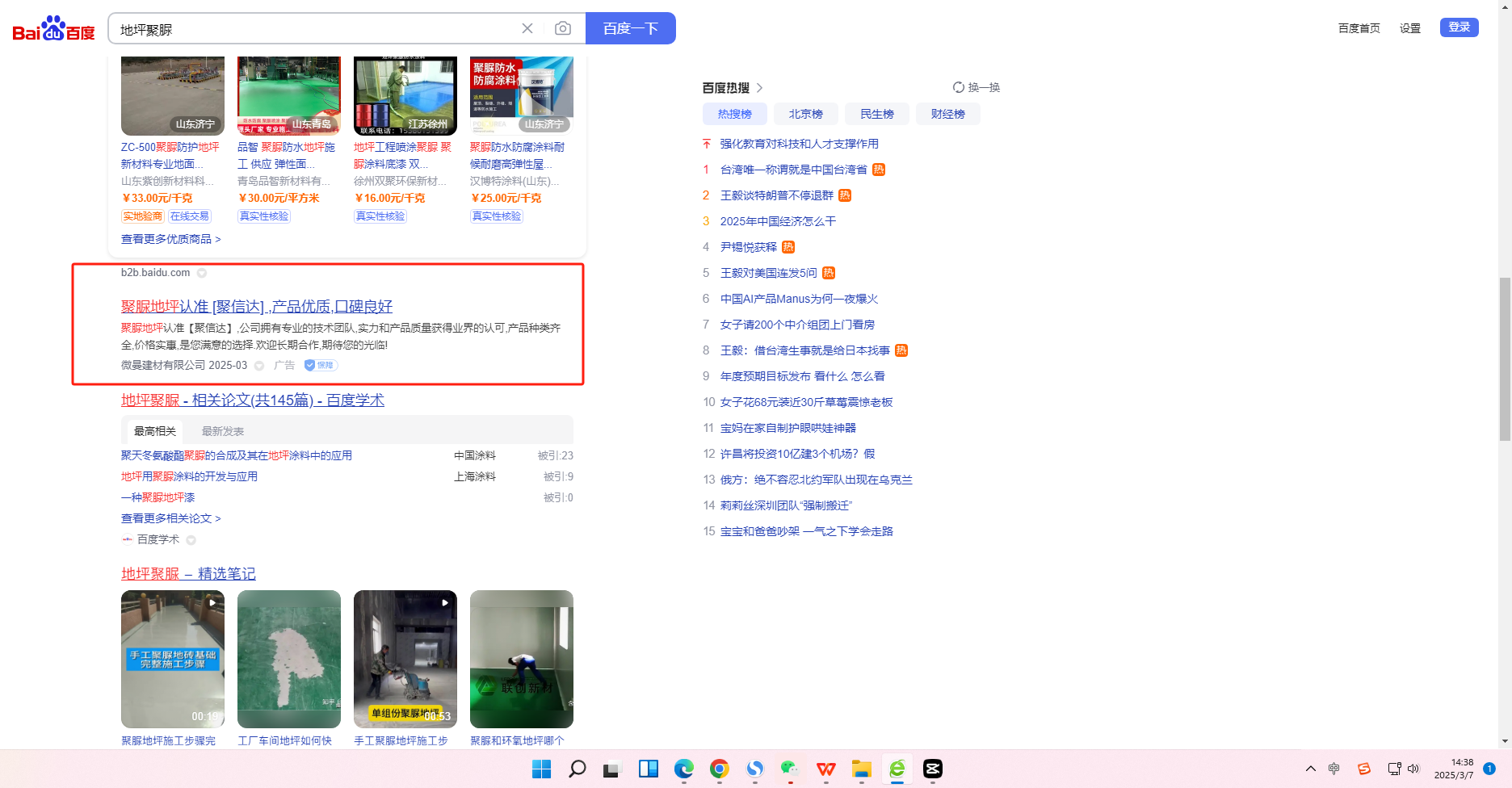The height and width of the screenshot is (788, 1512).
Task: Expand the 百度热搜 chevron arrow
Action: tap(759, 87)
